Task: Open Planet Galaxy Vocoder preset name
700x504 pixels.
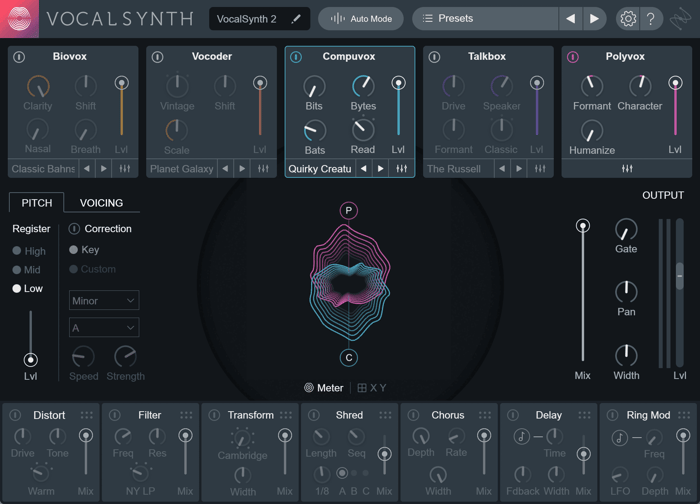Action: tap(182, 169)
